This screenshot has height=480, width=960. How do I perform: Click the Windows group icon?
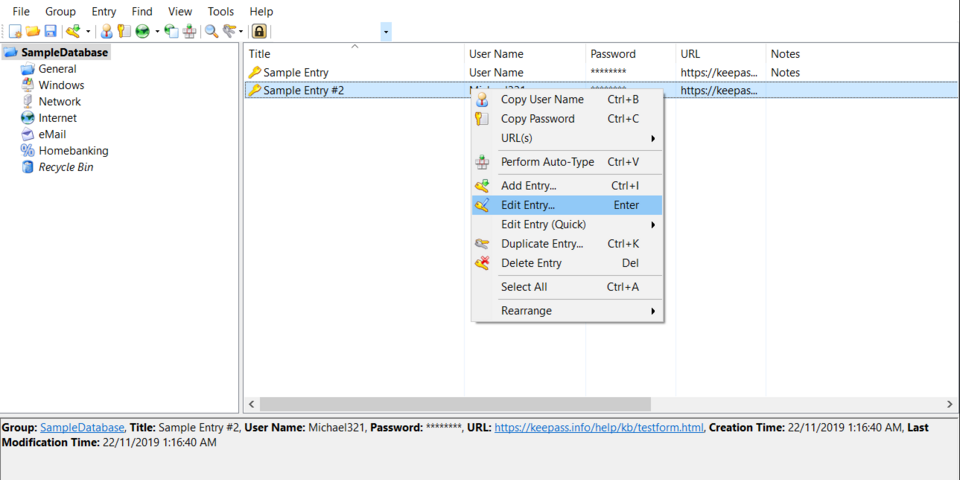[28, 85]
